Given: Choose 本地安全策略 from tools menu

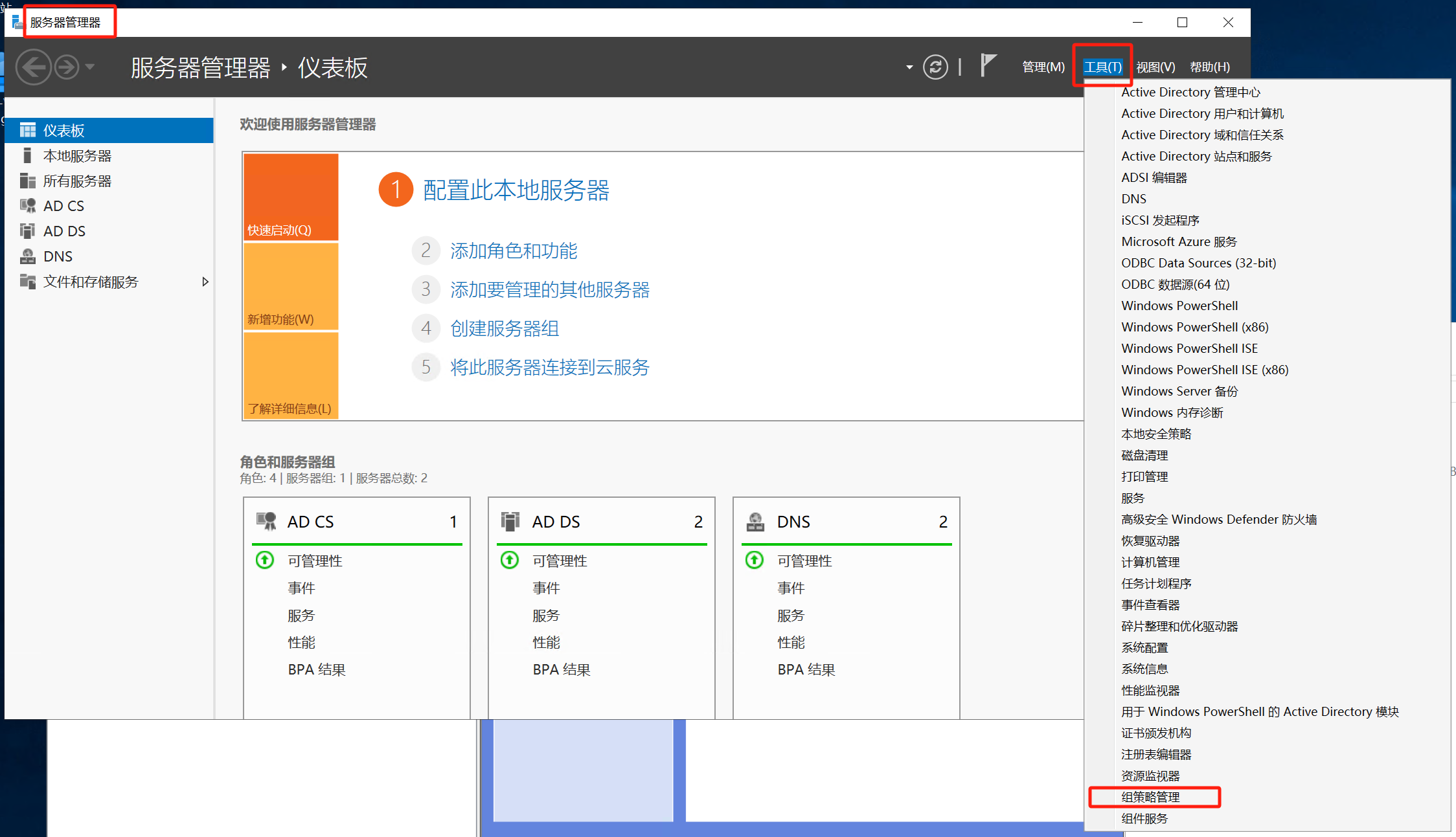Looking at the screenshot, I should (x=1156, y=434).
